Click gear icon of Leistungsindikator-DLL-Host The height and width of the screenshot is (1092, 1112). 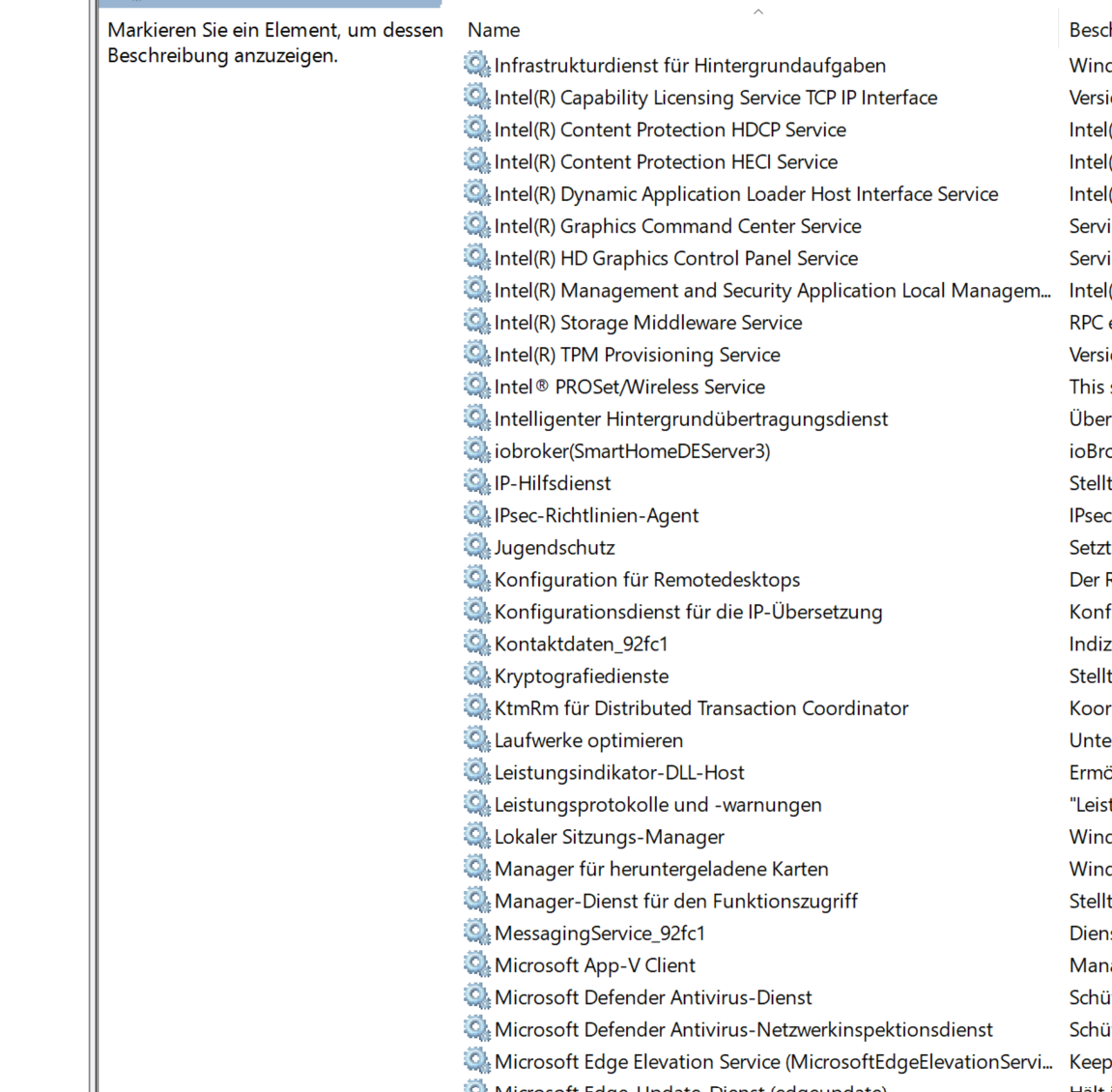(x=476, y=771)
